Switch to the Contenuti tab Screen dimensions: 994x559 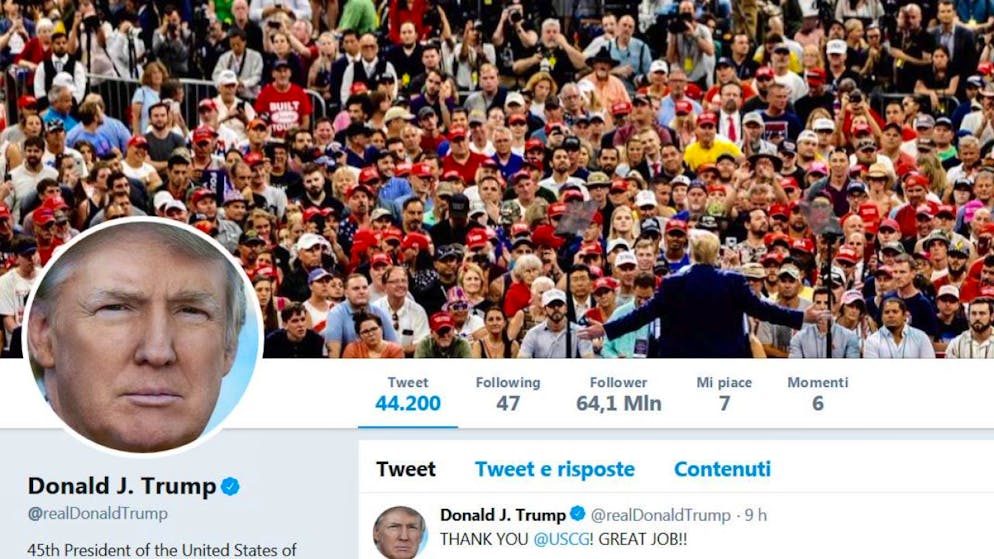[722, 469]
